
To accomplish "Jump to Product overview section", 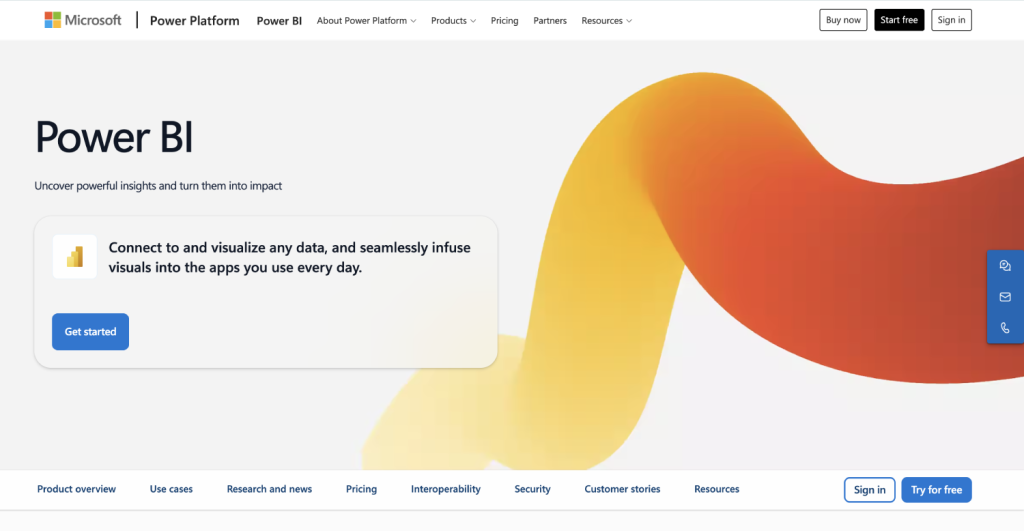I will [76, 489].
